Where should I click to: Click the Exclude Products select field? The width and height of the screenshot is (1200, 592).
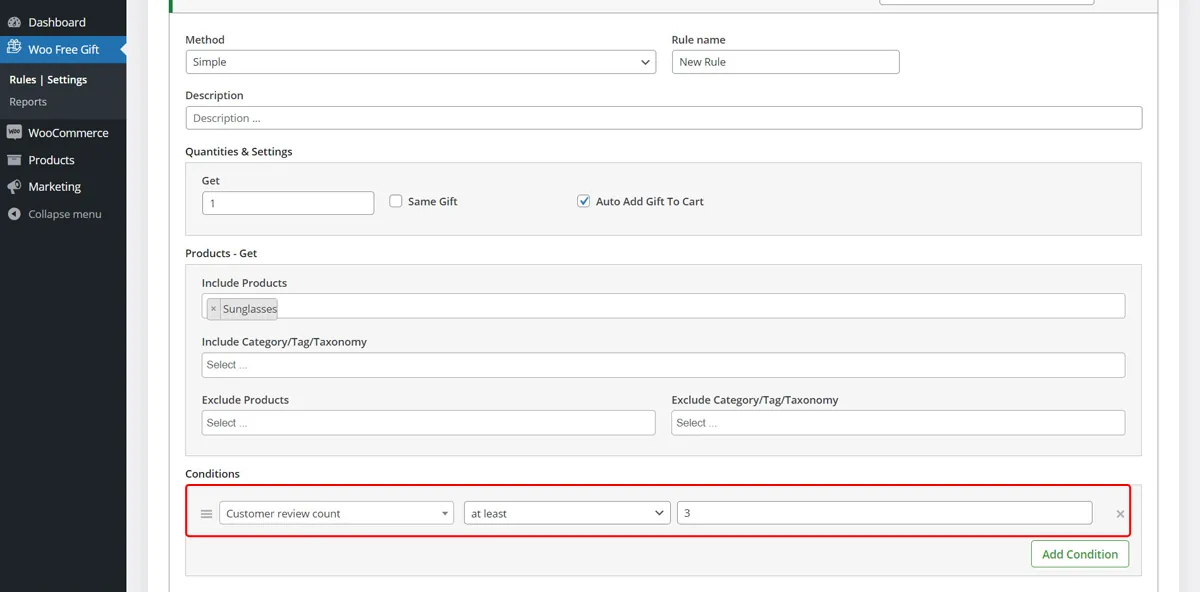pos(428,423)
